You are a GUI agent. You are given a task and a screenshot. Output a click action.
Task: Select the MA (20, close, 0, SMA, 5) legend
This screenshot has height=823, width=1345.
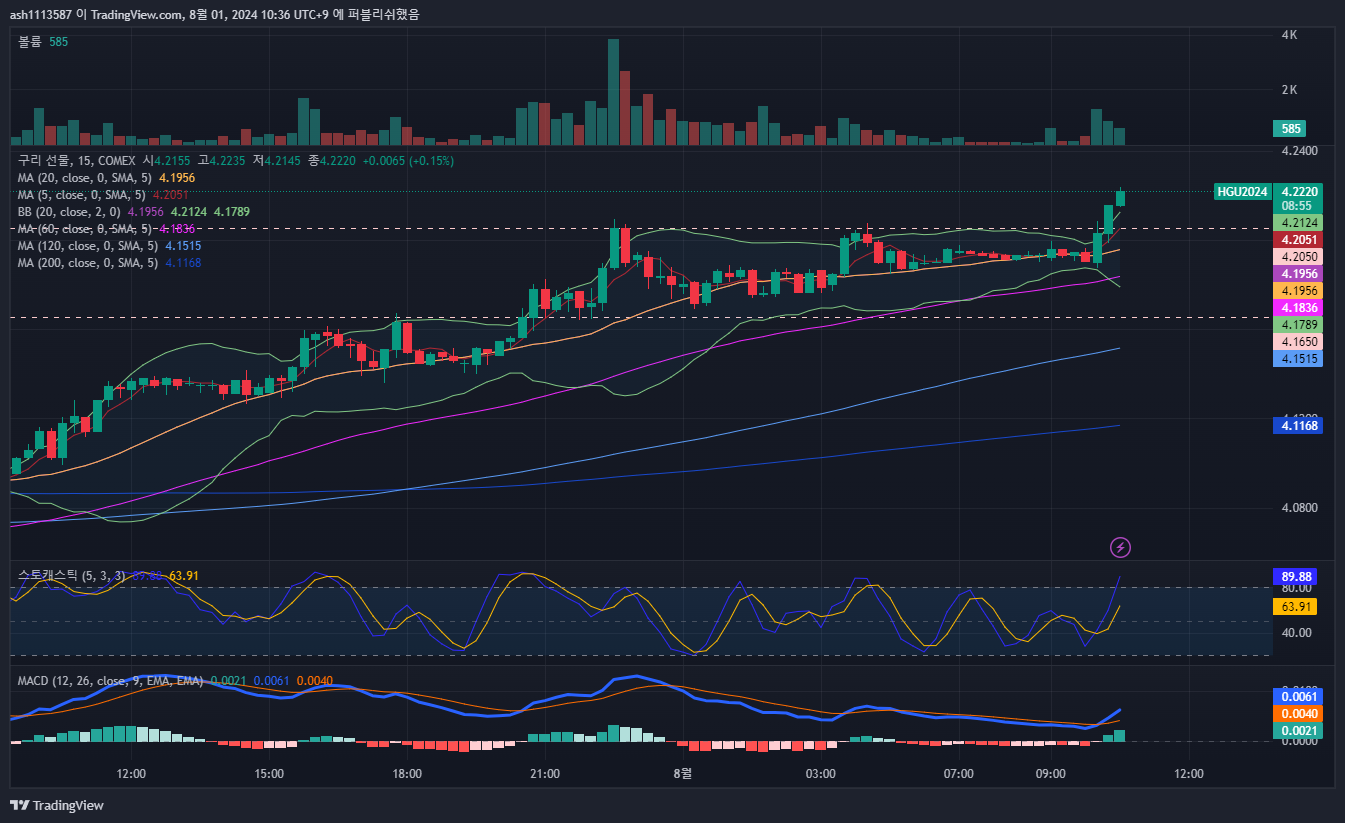tap(85, 177)
